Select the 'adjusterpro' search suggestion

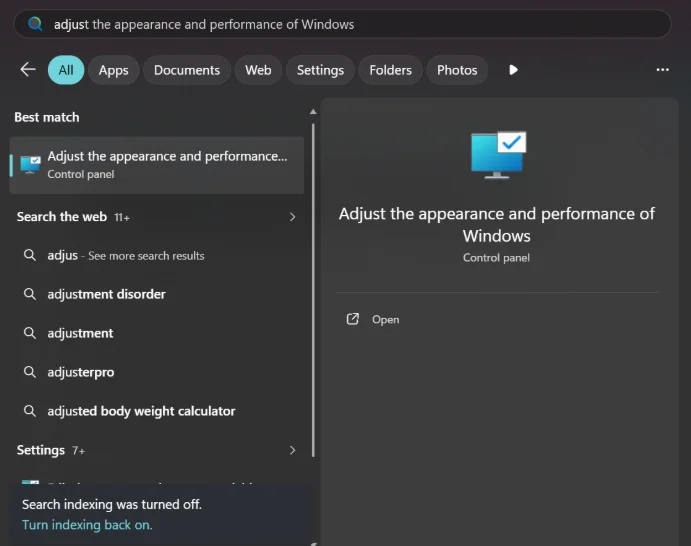[x=156, y=372]
